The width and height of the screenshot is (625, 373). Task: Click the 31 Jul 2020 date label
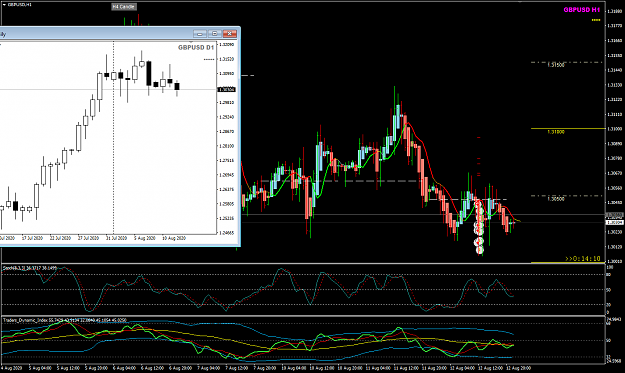(116, 238)
